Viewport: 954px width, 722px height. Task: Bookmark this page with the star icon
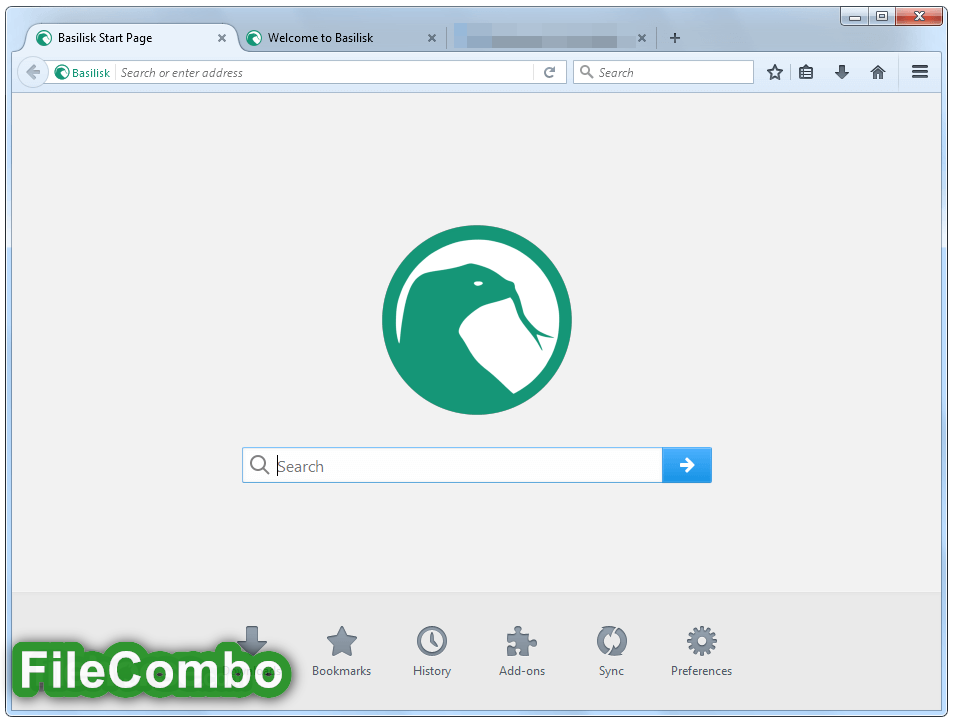coord(775,72)
